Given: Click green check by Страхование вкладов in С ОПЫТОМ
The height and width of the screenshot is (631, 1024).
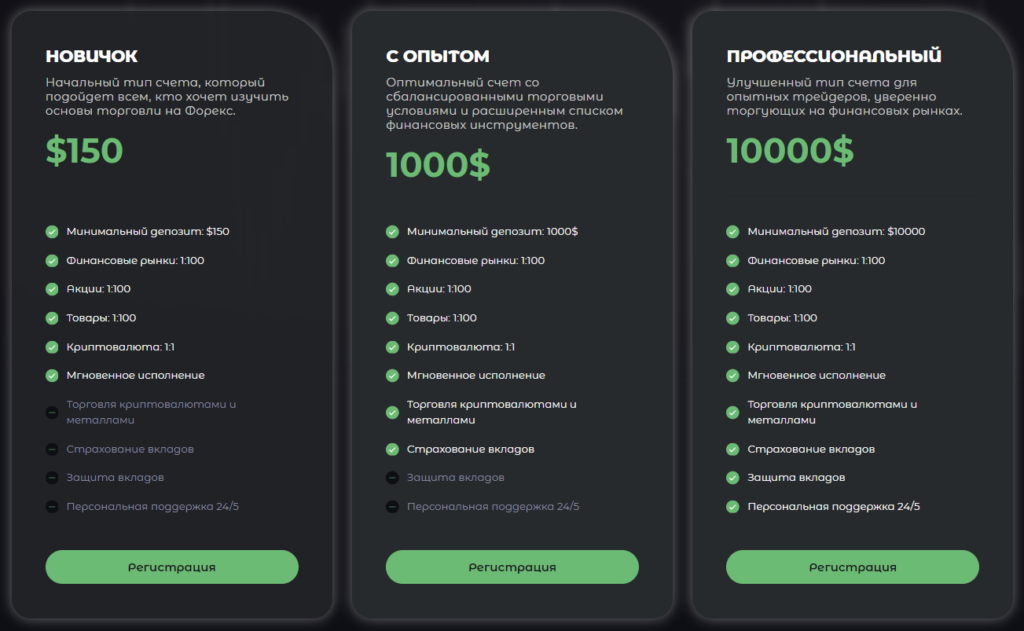Looking at the screenshot, I should coord(392,449).
